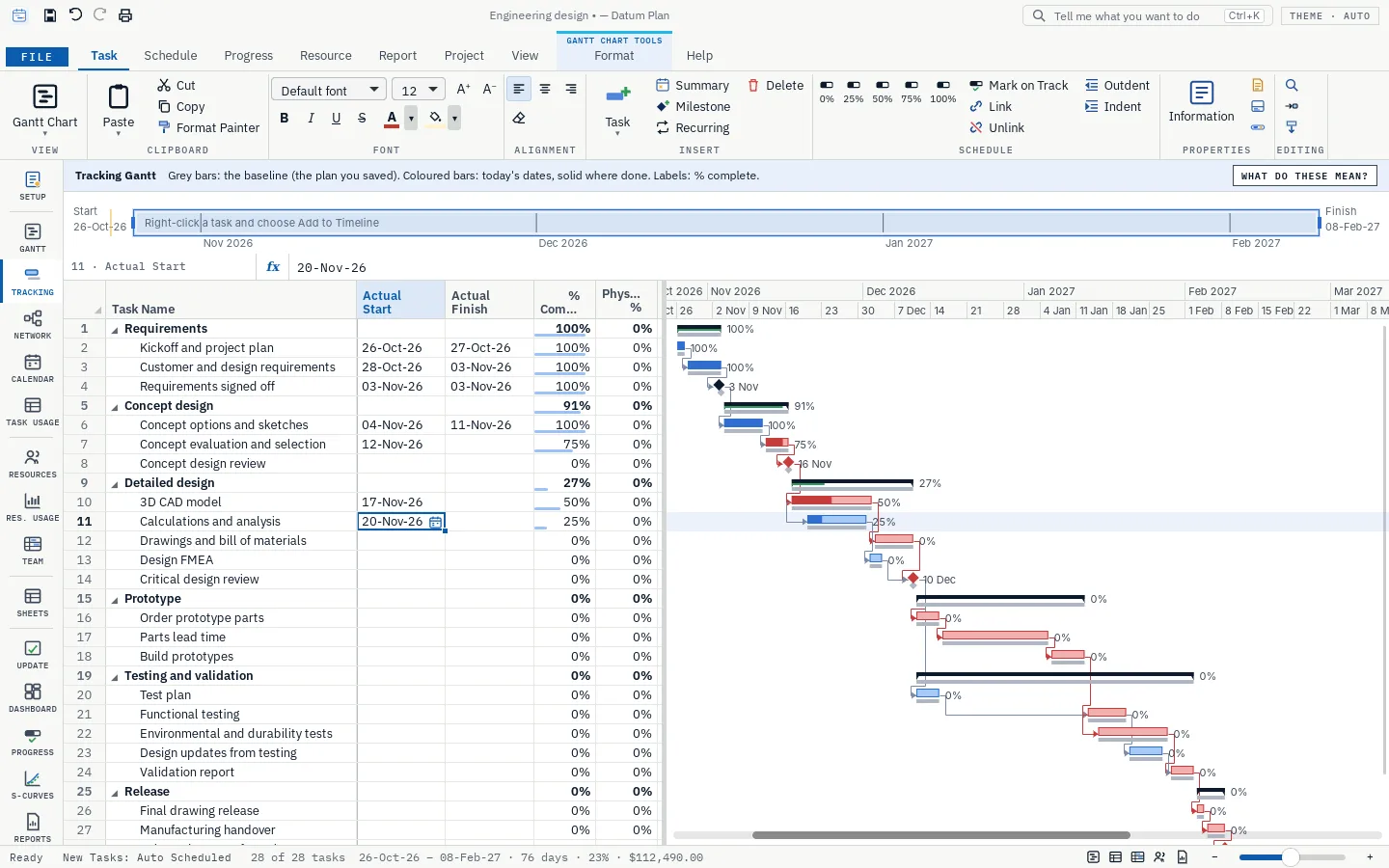Collapse the Requirements summary task

116,329
